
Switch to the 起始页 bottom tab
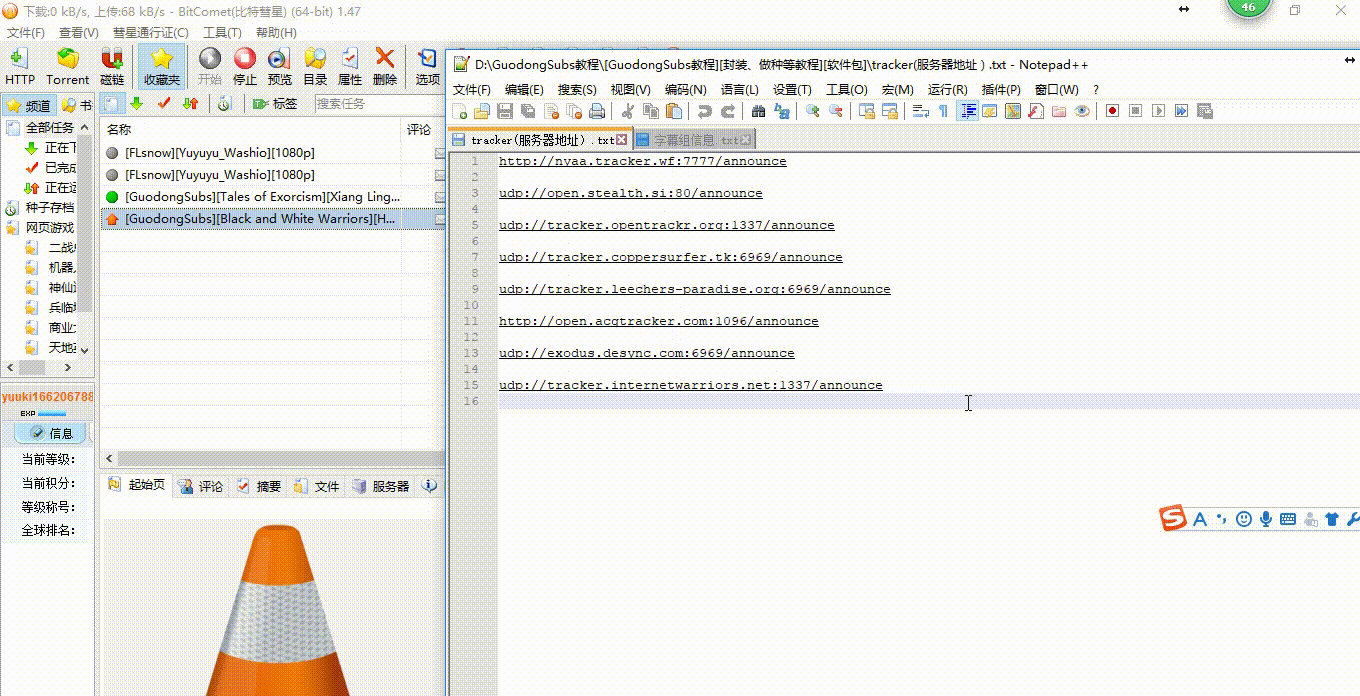coord(136,486)
